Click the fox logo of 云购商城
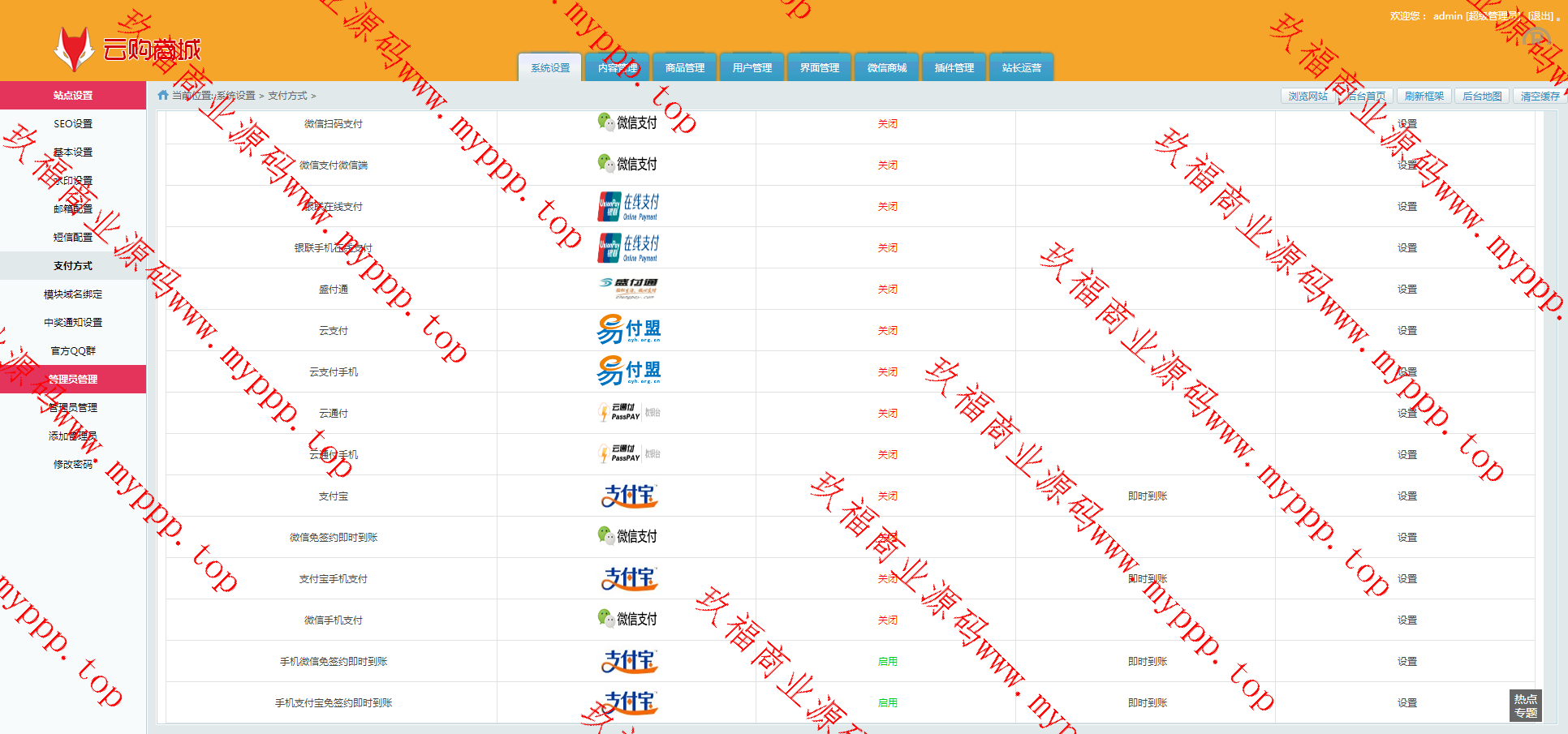The width and height of the screenshot is (1568, 734). (74, 49)
